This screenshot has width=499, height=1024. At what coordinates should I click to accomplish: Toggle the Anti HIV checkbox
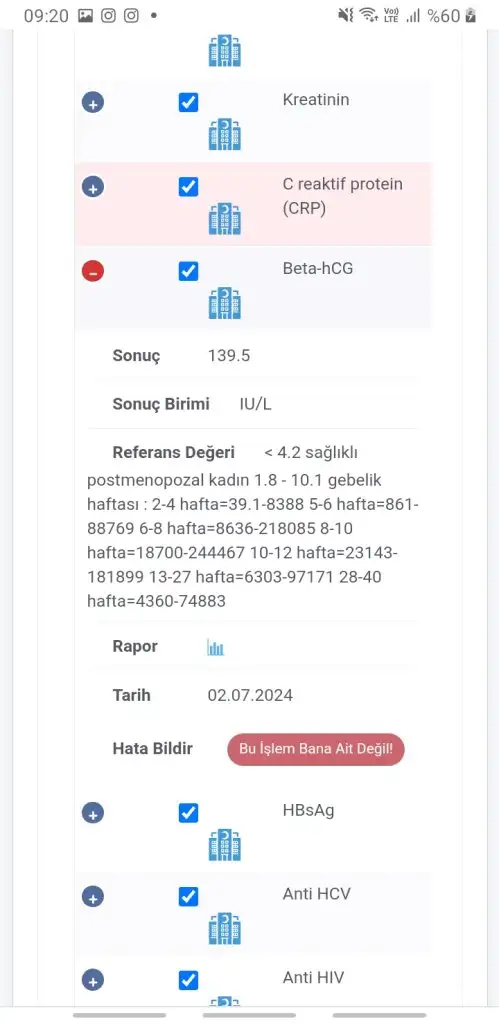click(188, 980)
